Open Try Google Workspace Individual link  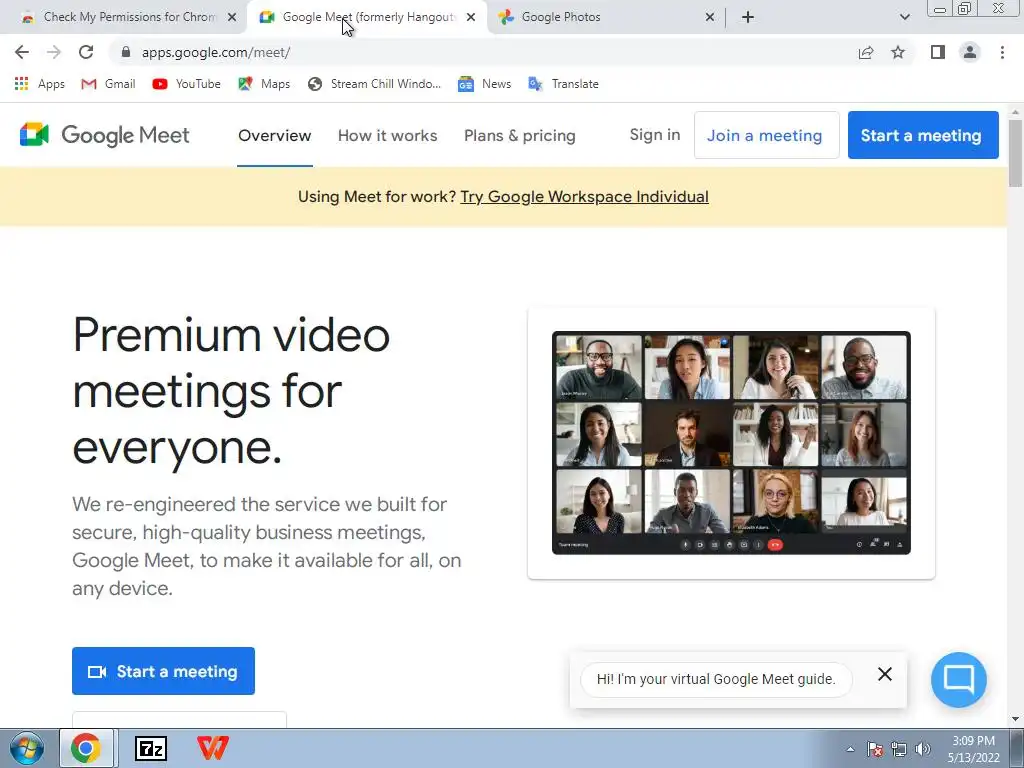(584, 197)
